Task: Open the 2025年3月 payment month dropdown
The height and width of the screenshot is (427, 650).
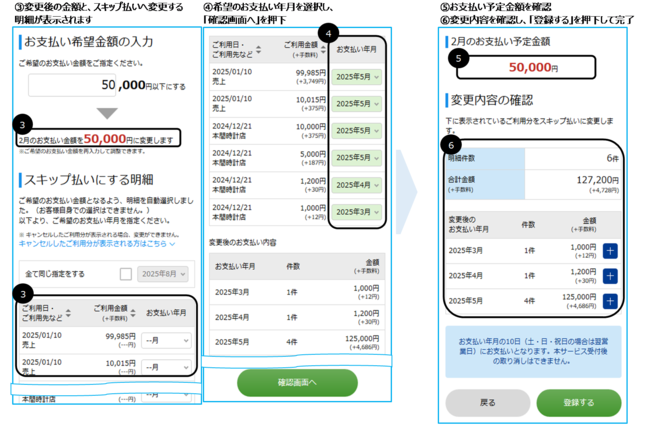Action: pyautogui.click(x=357, y=212)
